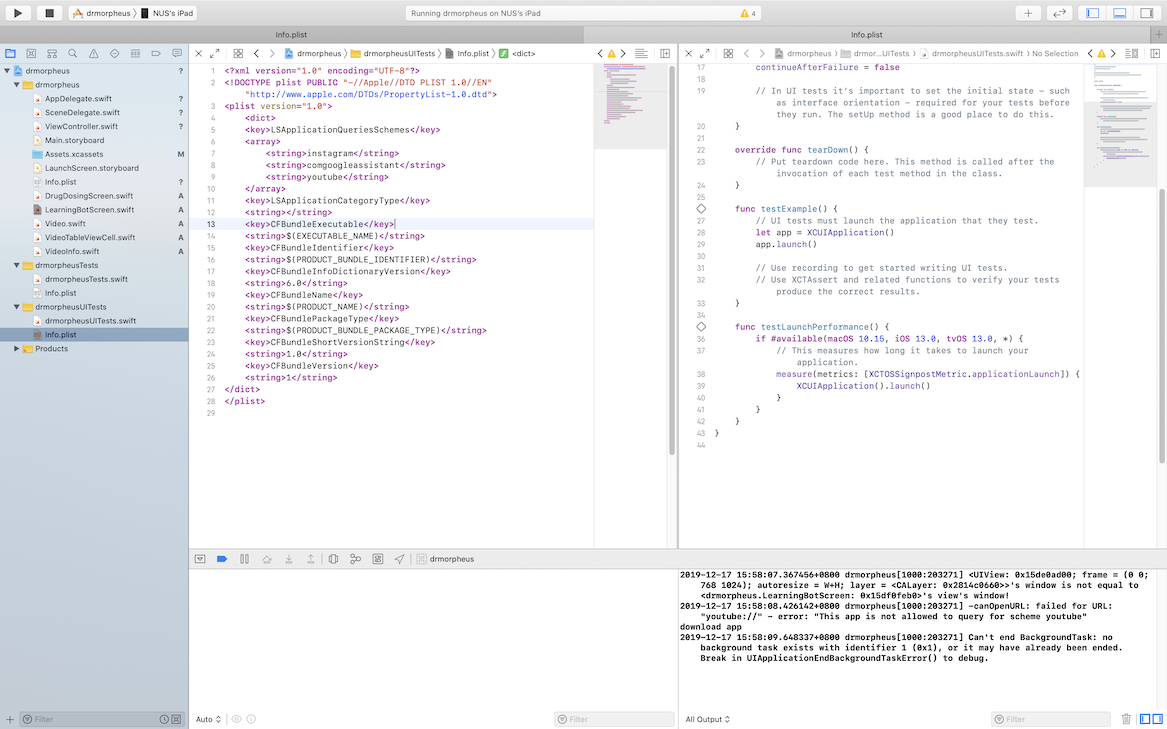Collapse the drmorpheusUITests folder
This screenshot has height=729, width=1167.
click(17, 307)
